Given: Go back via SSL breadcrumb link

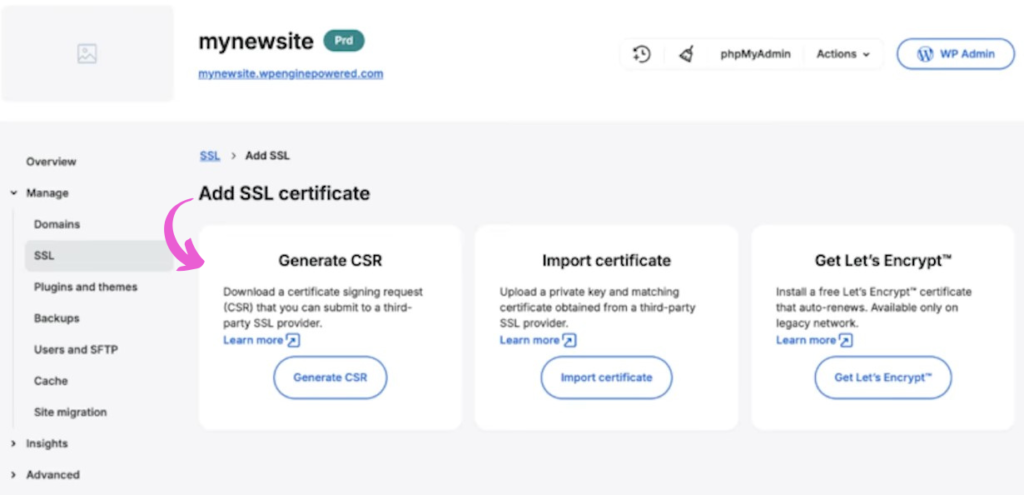Looking at the screenshot, I should pyautogui.click(x=210, y=156).
